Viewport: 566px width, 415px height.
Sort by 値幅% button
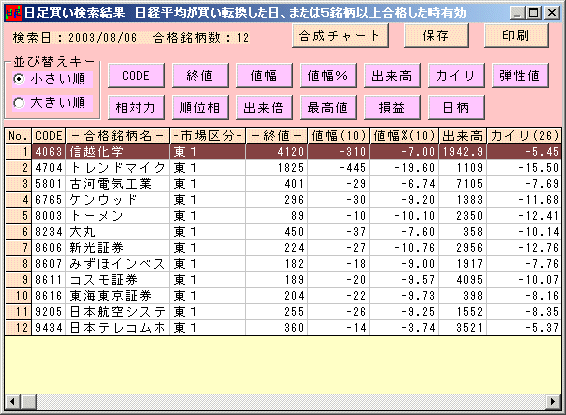coord(328,76)
